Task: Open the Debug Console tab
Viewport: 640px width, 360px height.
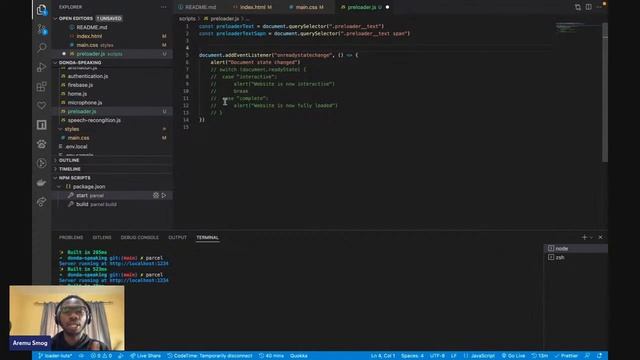Action: click(x=140, y=237)
